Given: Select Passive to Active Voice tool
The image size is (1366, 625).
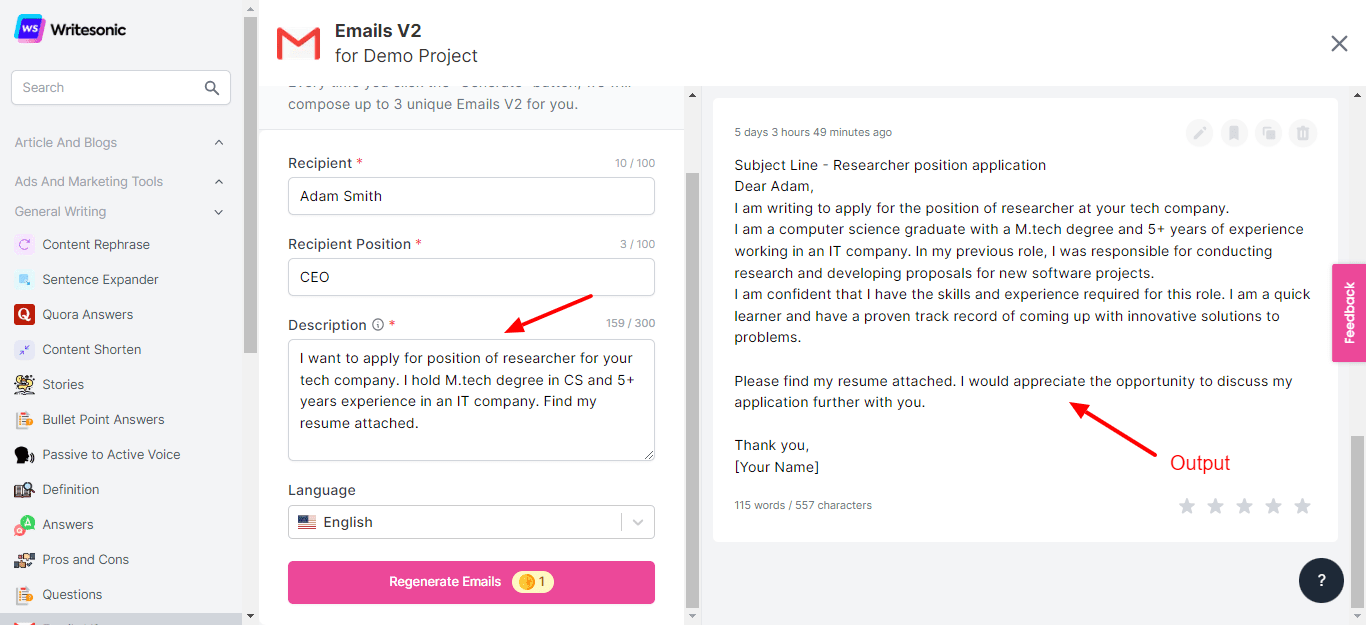Looking at the screenshot, I should coord(111,455).
